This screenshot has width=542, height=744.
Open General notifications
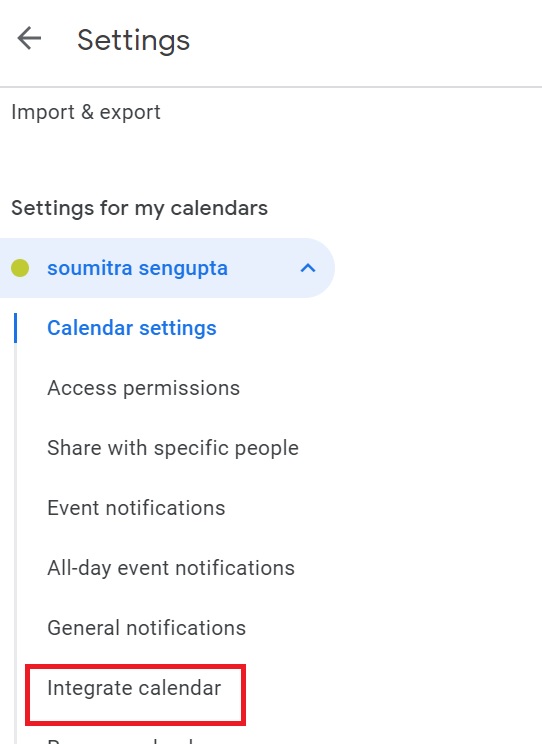click(147, 628)
